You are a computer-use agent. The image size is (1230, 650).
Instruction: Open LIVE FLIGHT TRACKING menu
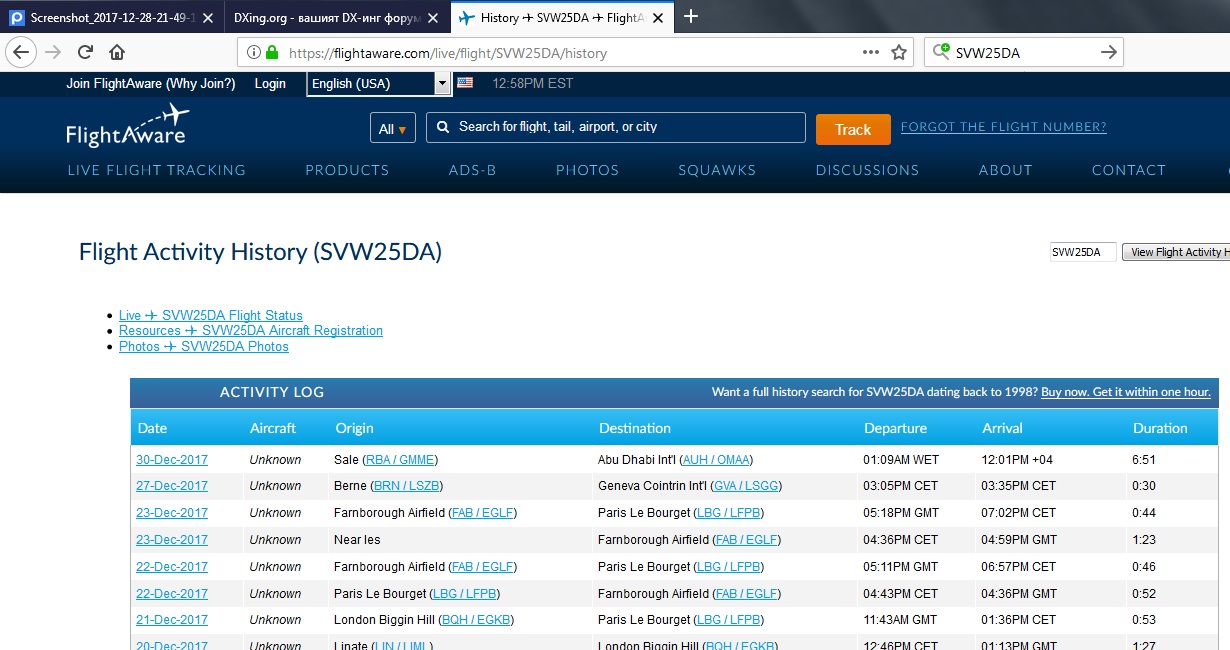point(156,170)
